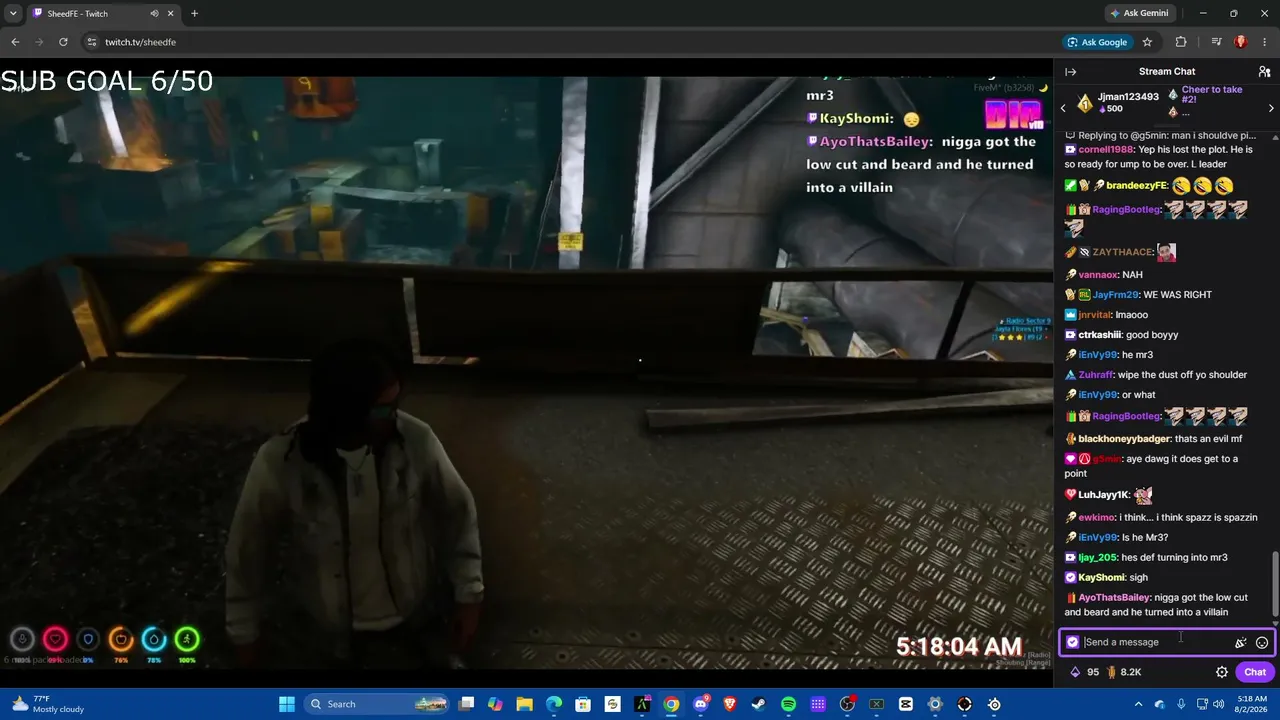Screen dimensions: 1280x720
Task: Open Google Chrome from the taskbar
Action: click(671, 704)
